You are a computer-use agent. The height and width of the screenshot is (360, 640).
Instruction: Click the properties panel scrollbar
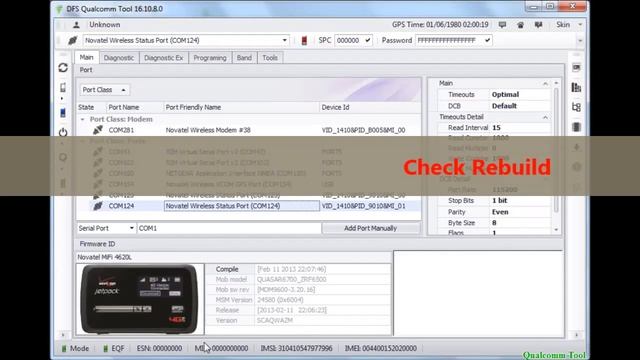click(556, 149)
